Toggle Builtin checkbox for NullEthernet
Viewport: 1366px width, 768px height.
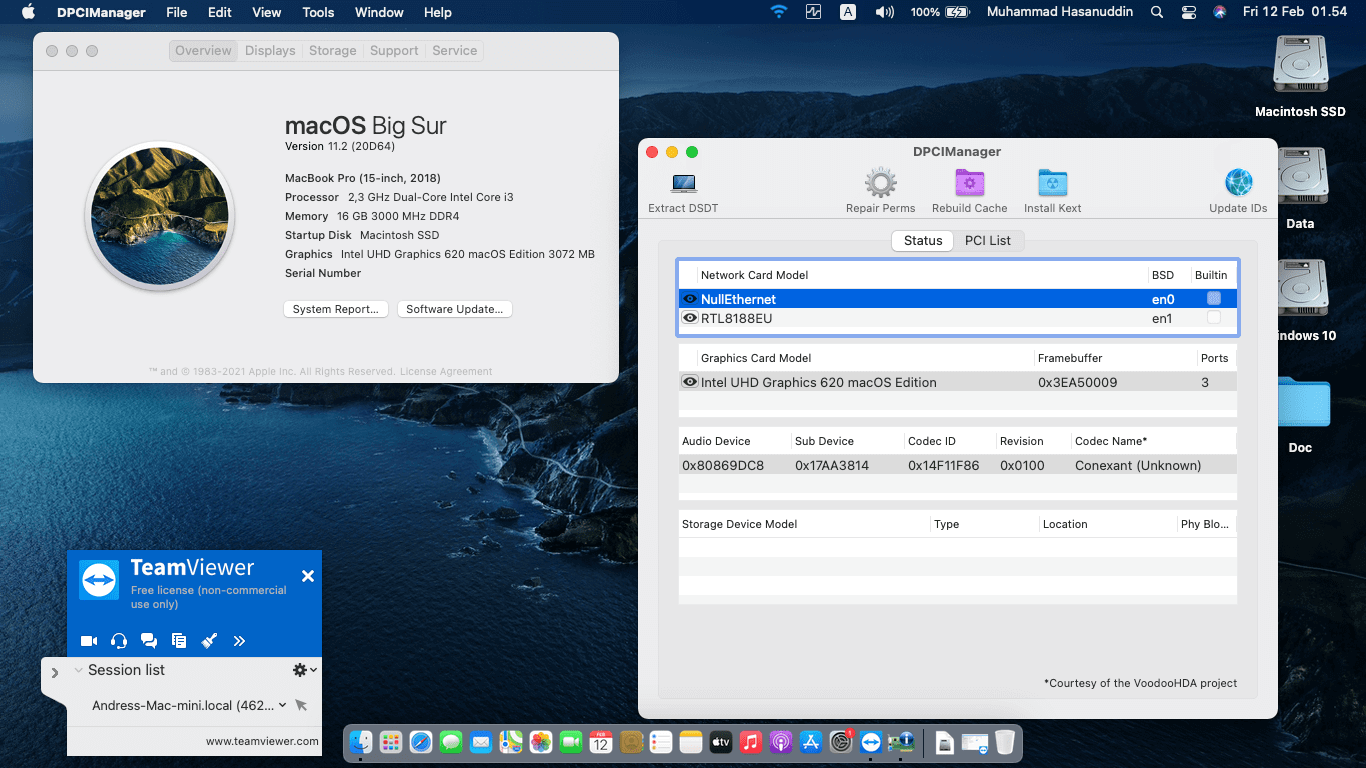pos(1214,298)
